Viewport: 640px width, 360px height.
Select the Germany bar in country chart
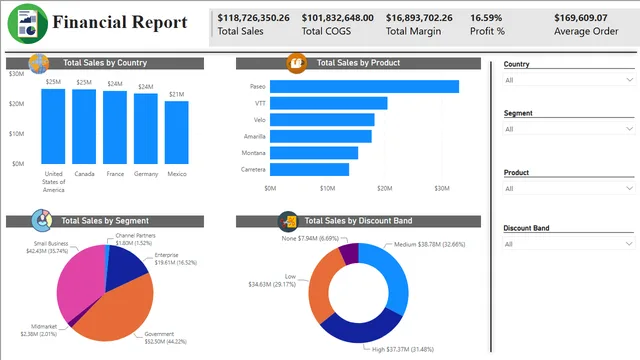click(x=146, y=129)
